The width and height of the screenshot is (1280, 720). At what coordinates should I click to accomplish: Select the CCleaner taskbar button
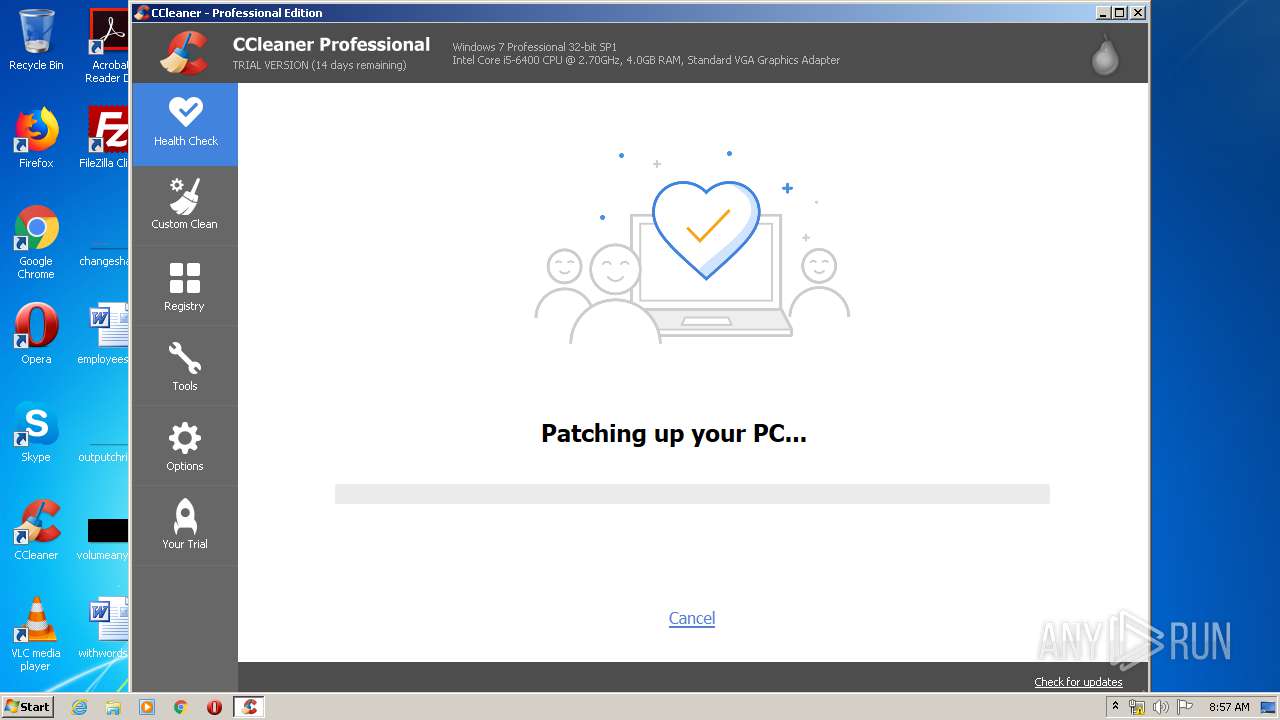tap(249, 707)
